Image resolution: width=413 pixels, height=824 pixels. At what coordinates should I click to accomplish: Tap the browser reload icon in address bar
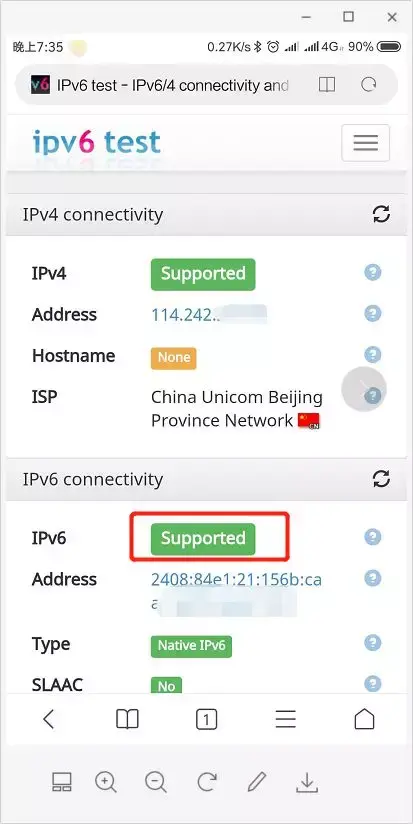click(369, 84)
